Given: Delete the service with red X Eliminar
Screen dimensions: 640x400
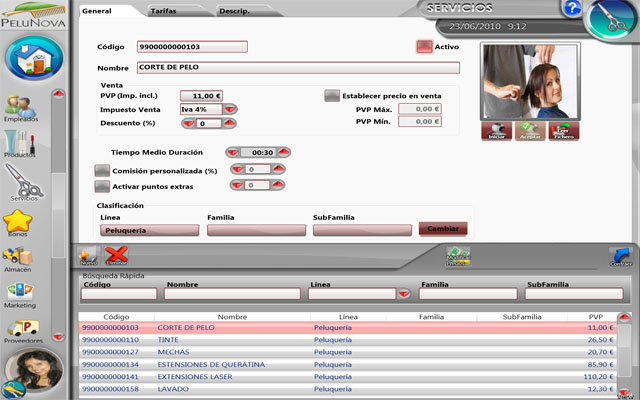Looking at the screenshot, I should [116, 256].
